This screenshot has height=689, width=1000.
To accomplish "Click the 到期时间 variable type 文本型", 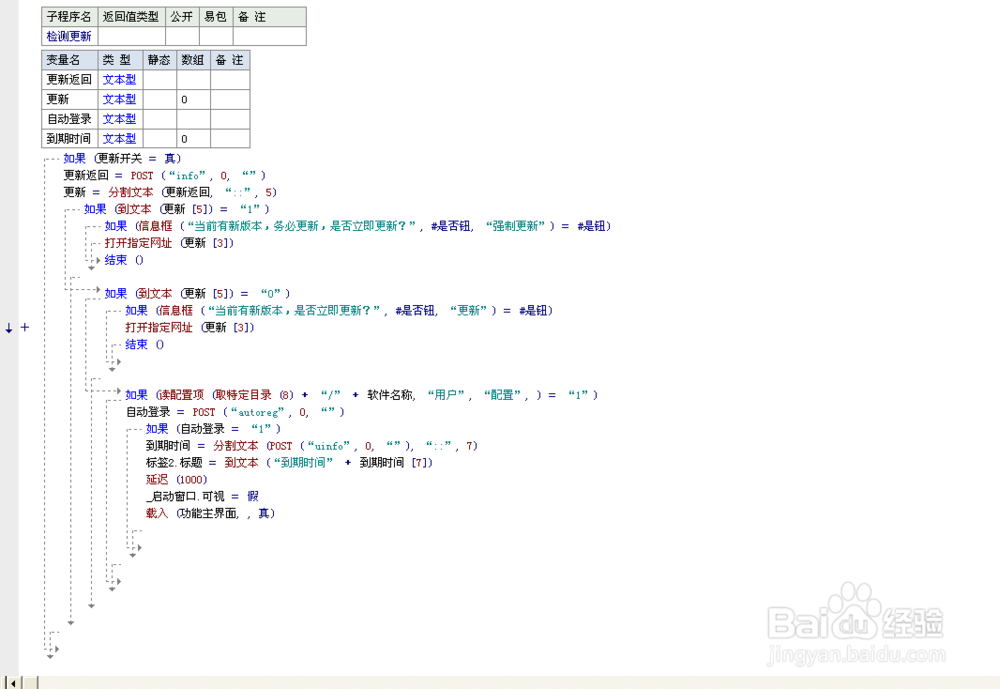I will 118,138.
